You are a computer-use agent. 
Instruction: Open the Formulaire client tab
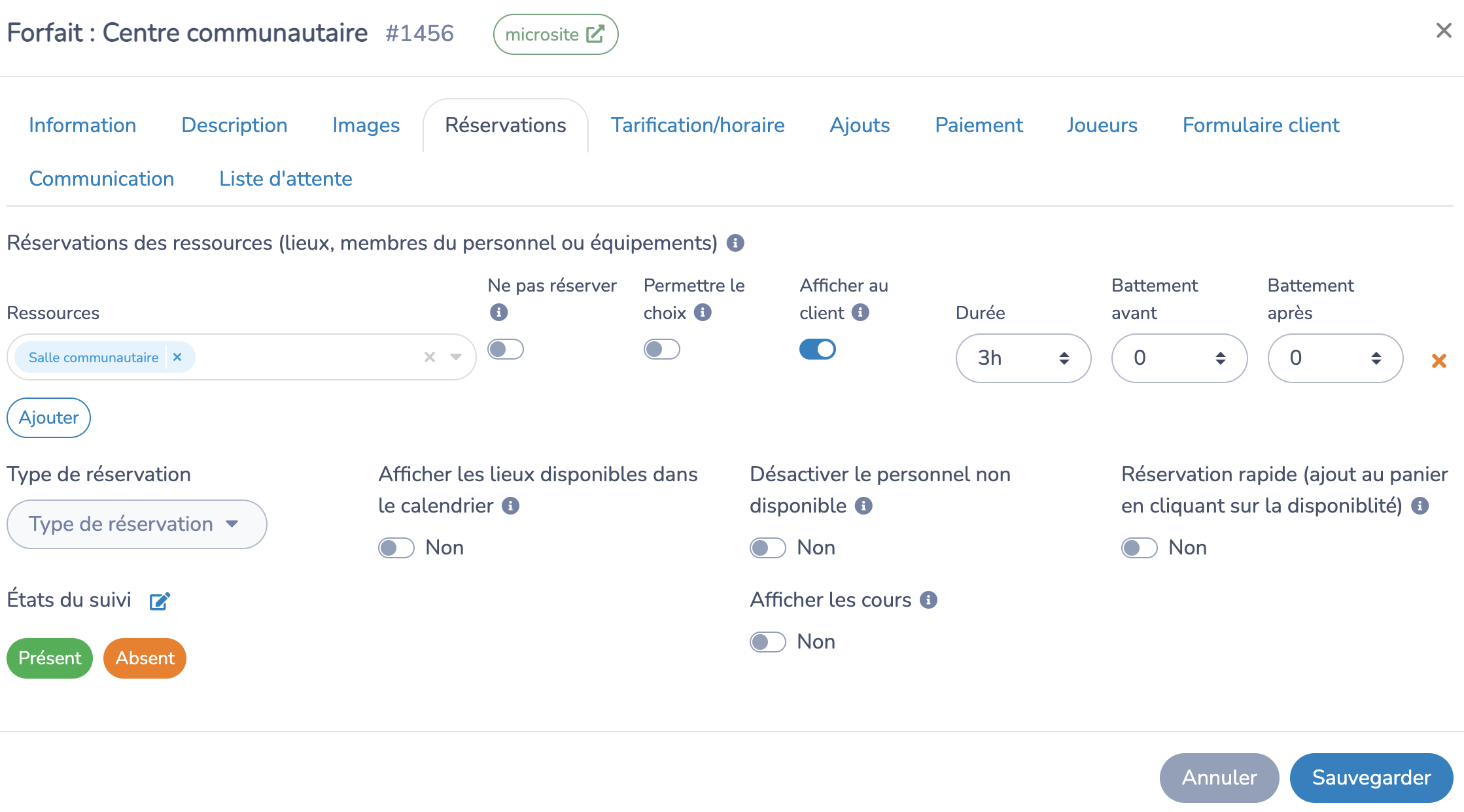(1261, 125)
